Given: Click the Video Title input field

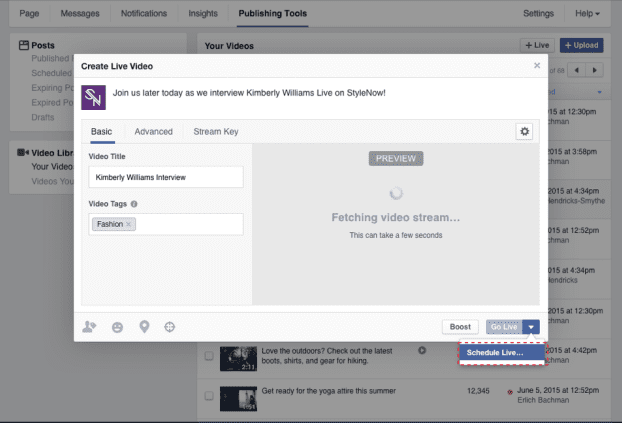Looking at the screenshot, I should click(x=164, y=177).
